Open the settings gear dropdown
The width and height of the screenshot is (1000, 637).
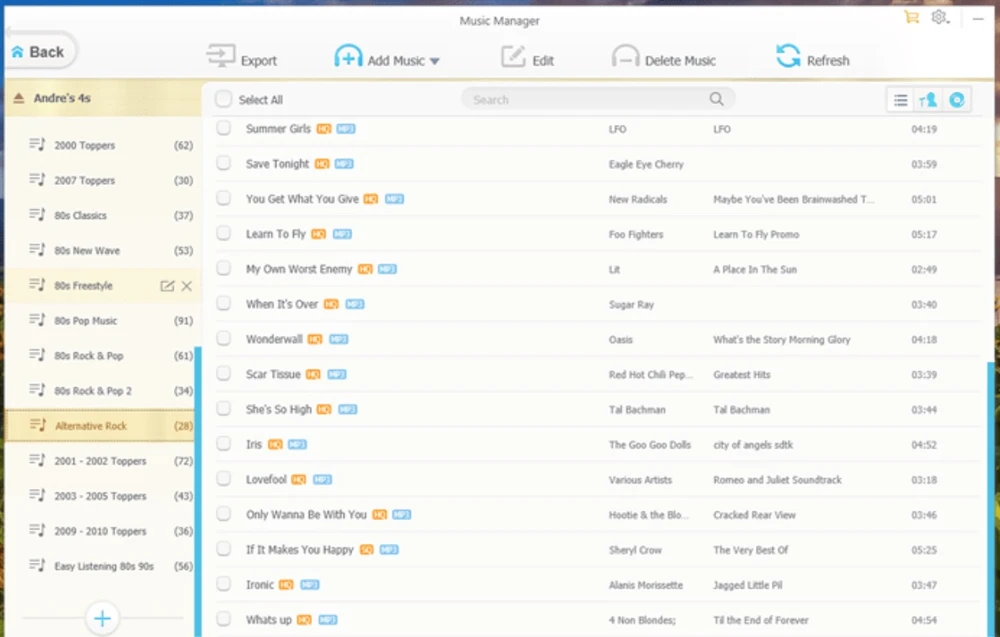940,17
